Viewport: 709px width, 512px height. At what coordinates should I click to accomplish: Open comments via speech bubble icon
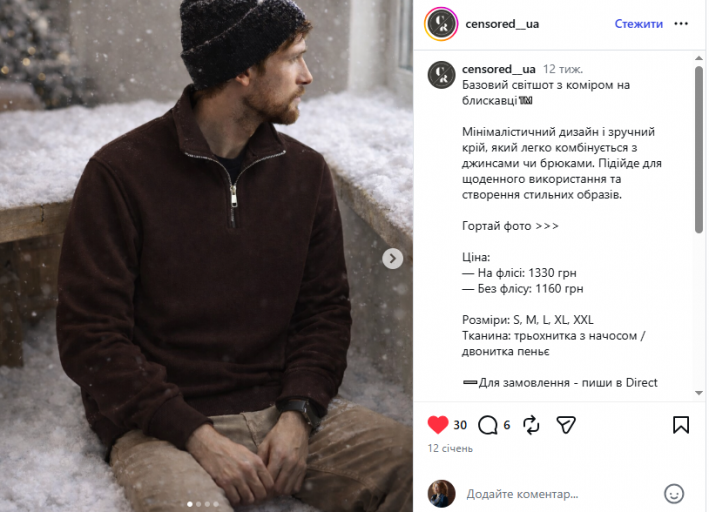(487, 425)
